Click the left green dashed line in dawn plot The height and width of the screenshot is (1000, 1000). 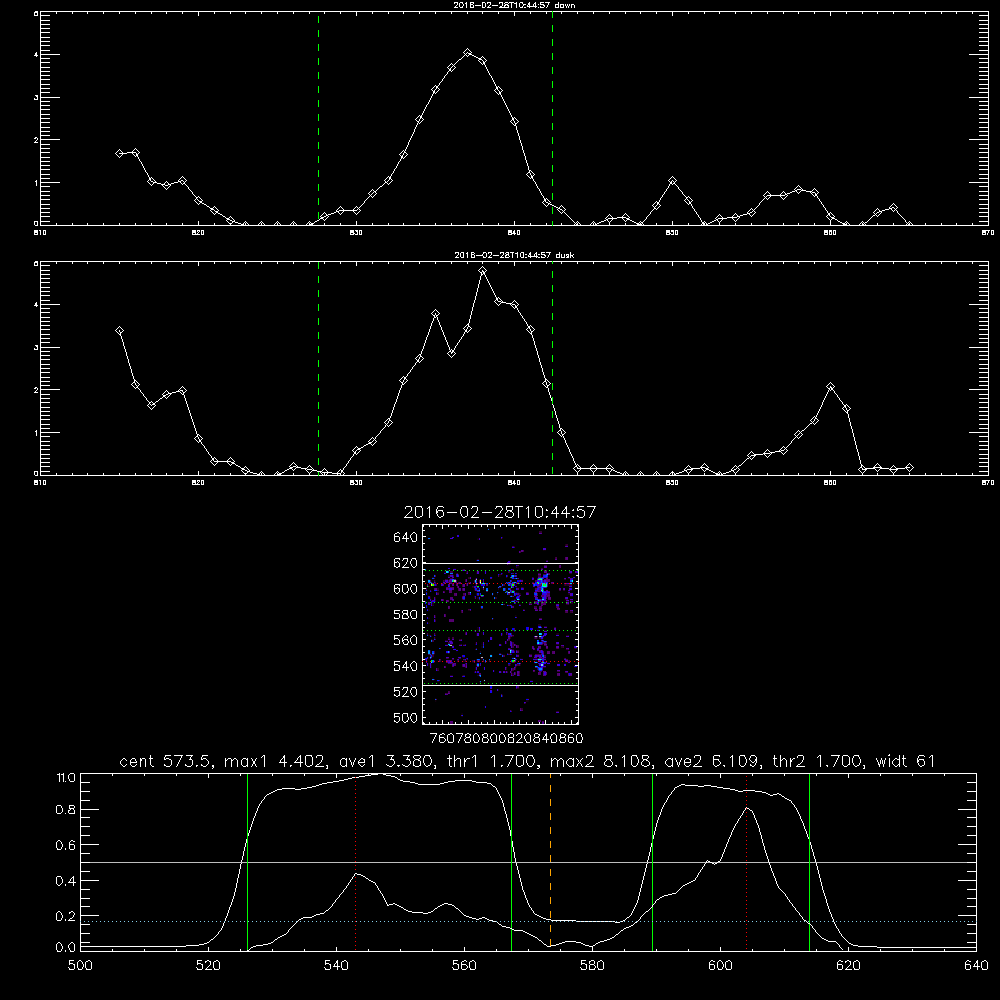point(318,119)
